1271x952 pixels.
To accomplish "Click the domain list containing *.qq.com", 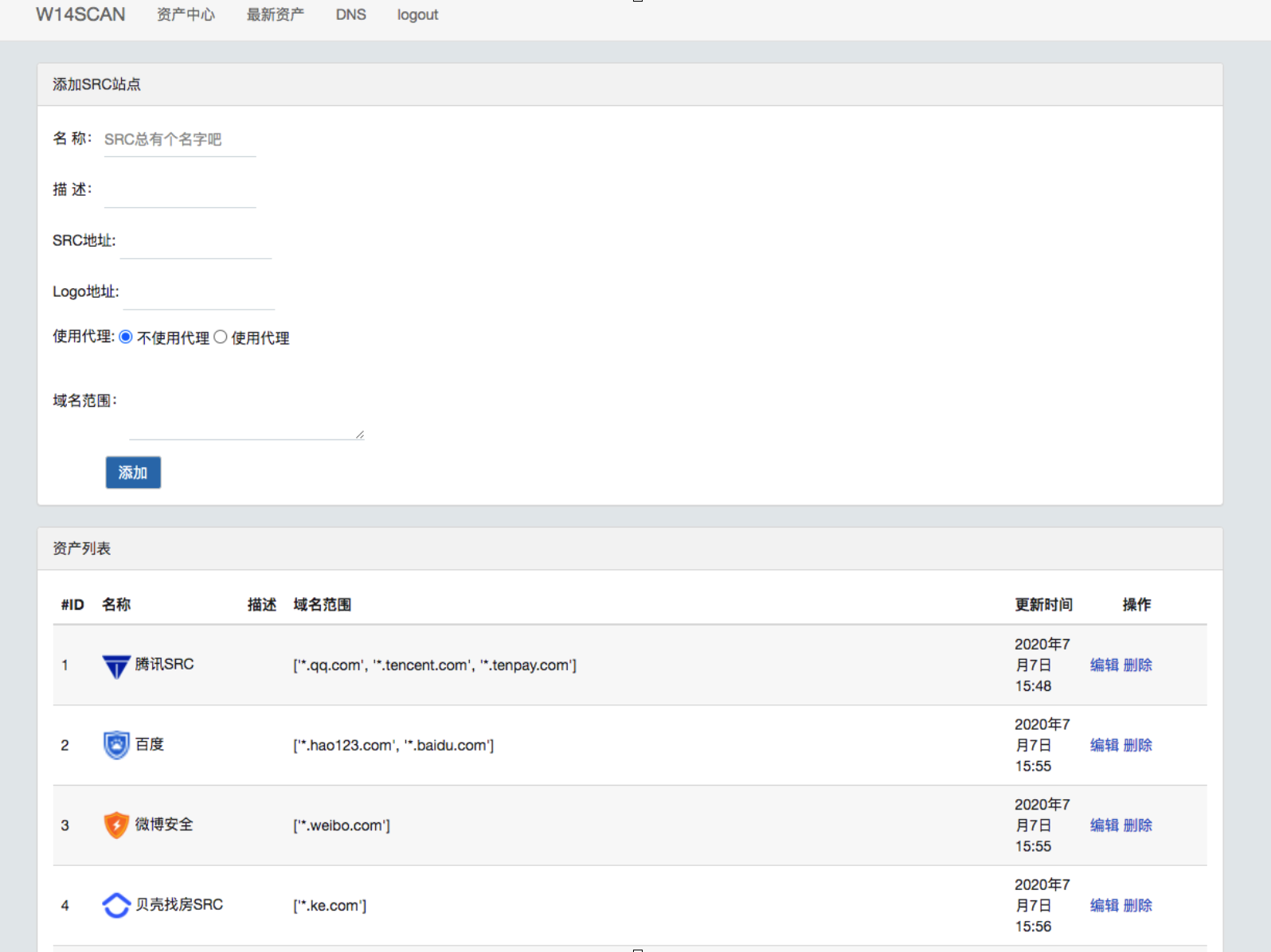I will point(435,665).
